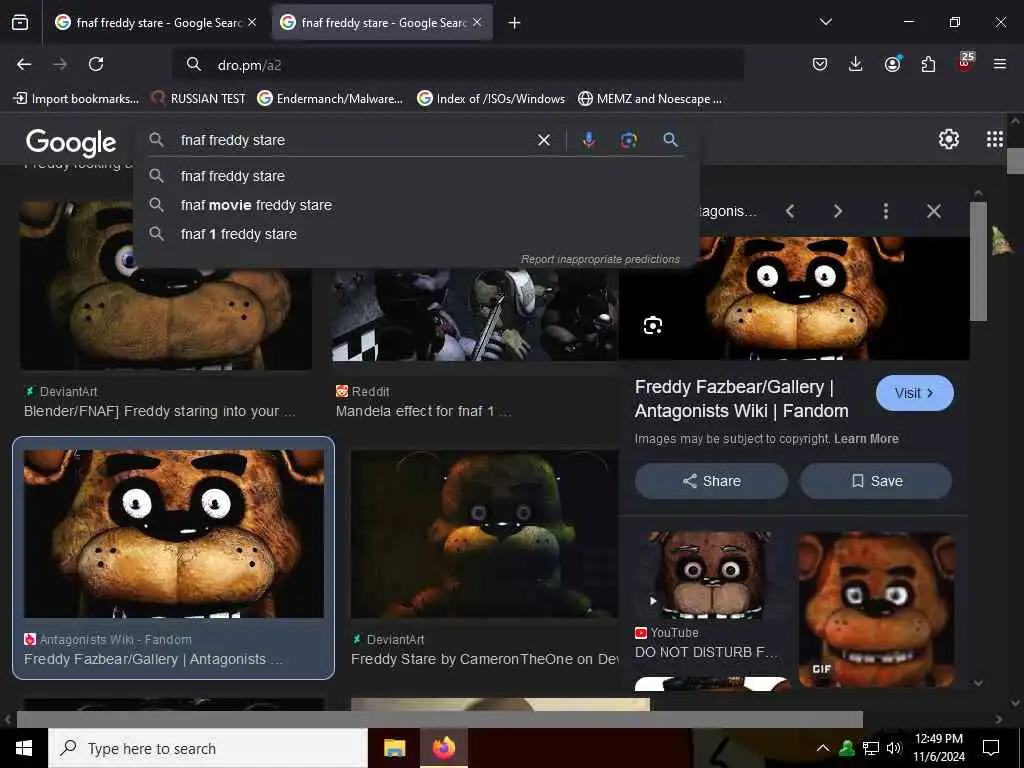Submit search with blue magnifier icon
This screenshot has width=1024, height=768.
[670, 139]
